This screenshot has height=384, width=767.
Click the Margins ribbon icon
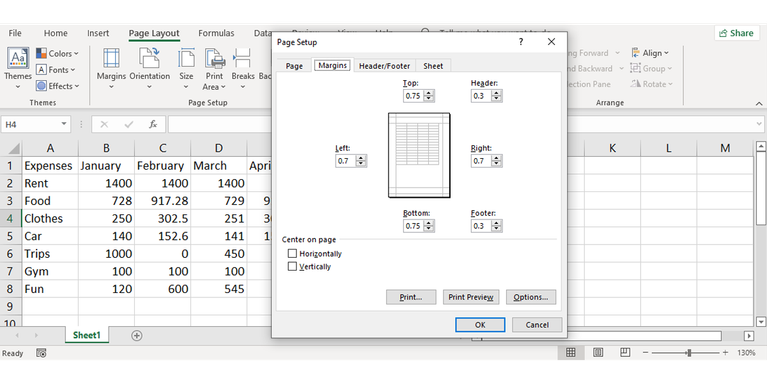click(x=111, y=58)
